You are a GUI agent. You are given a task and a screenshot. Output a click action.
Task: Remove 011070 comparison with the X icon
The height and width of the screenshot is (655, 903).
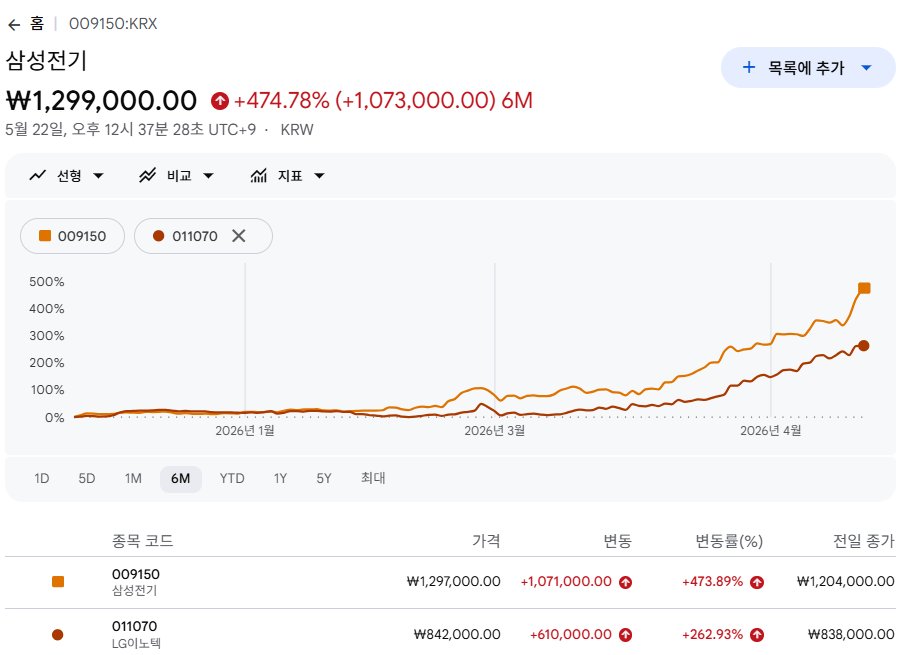[238, 236]
